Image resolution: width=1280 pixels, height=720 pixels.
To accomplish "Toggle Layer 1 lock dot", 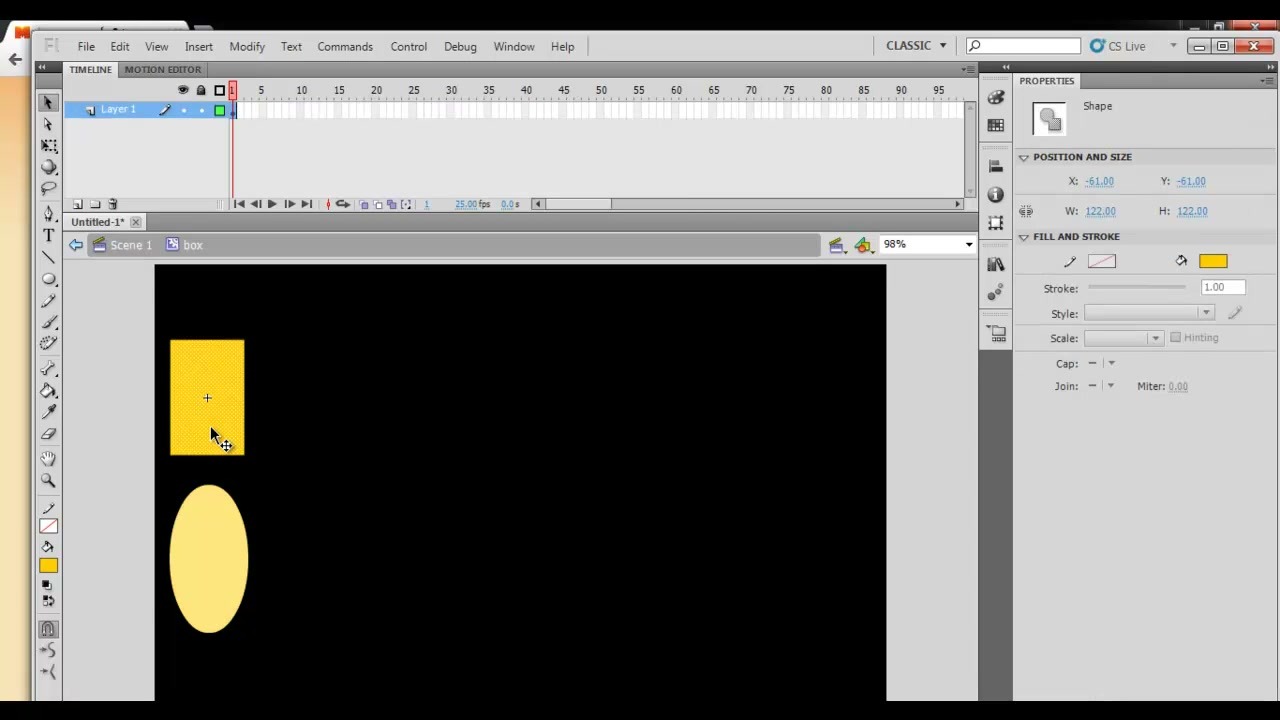I will [x=201, y=110].
